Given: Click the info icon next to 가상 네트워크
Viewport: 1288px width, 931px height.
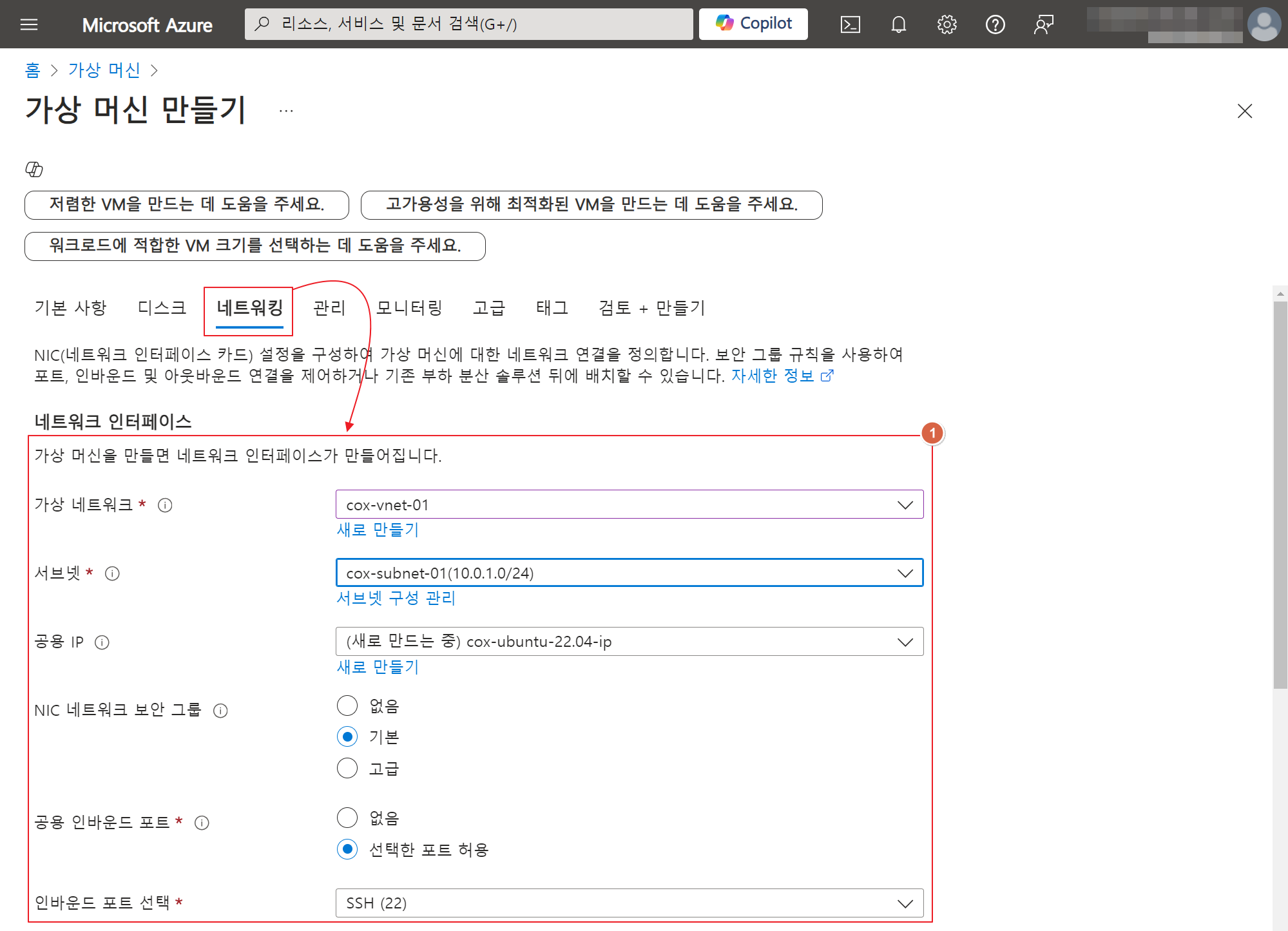Looking at the screenshot, I should click(x=165, y=505).
